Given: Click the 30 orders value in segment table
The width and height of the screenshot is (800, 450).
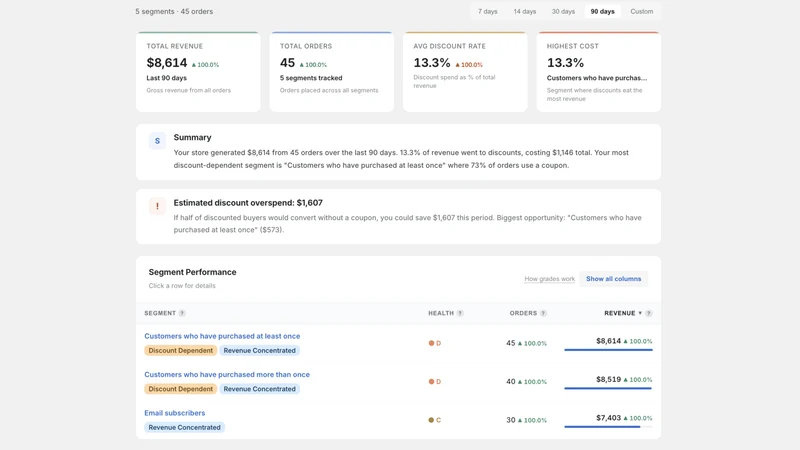Looking at the screenshot, I should (510, 420).
